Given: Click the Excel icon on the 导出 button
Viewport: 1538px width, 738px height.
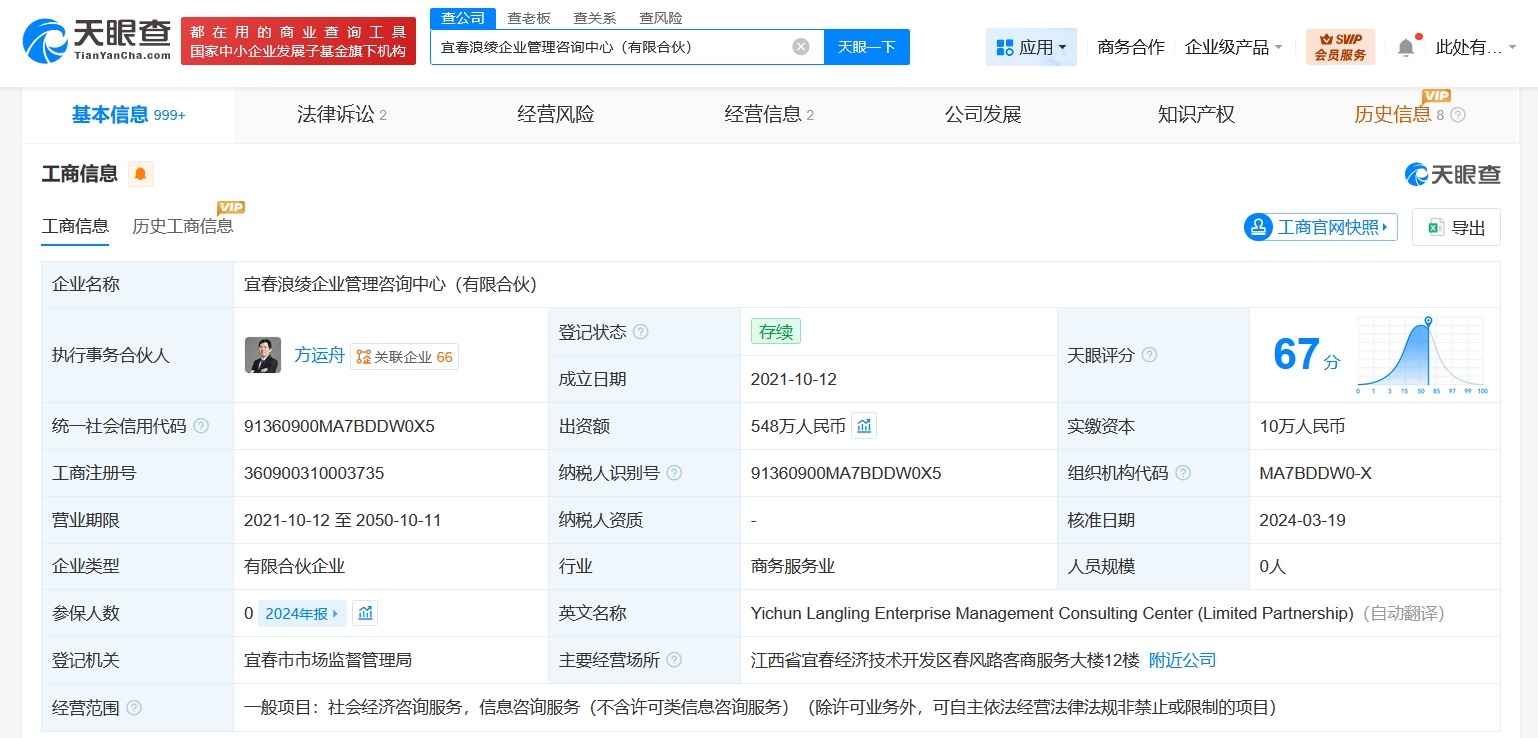Looking at the screenshot, I should [x=1438, y=227].
